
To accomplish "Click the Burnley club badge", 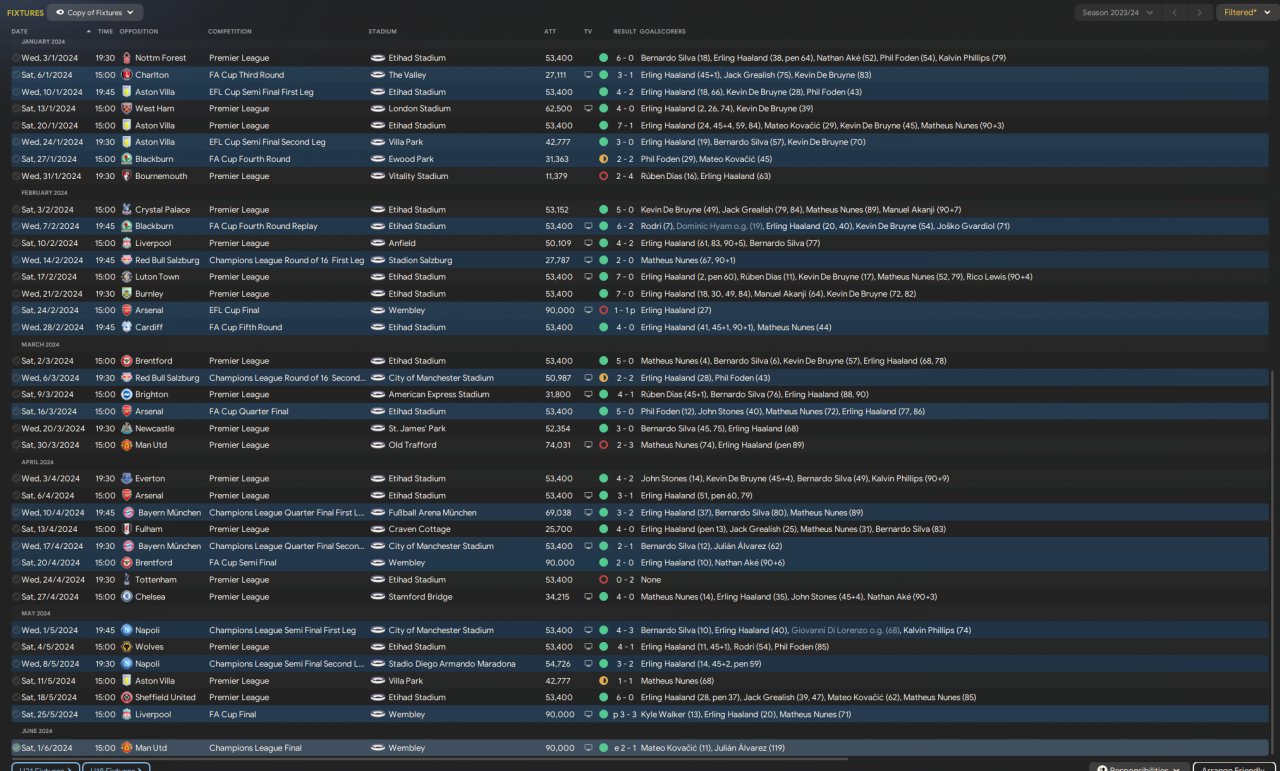I will coord(126,294).
